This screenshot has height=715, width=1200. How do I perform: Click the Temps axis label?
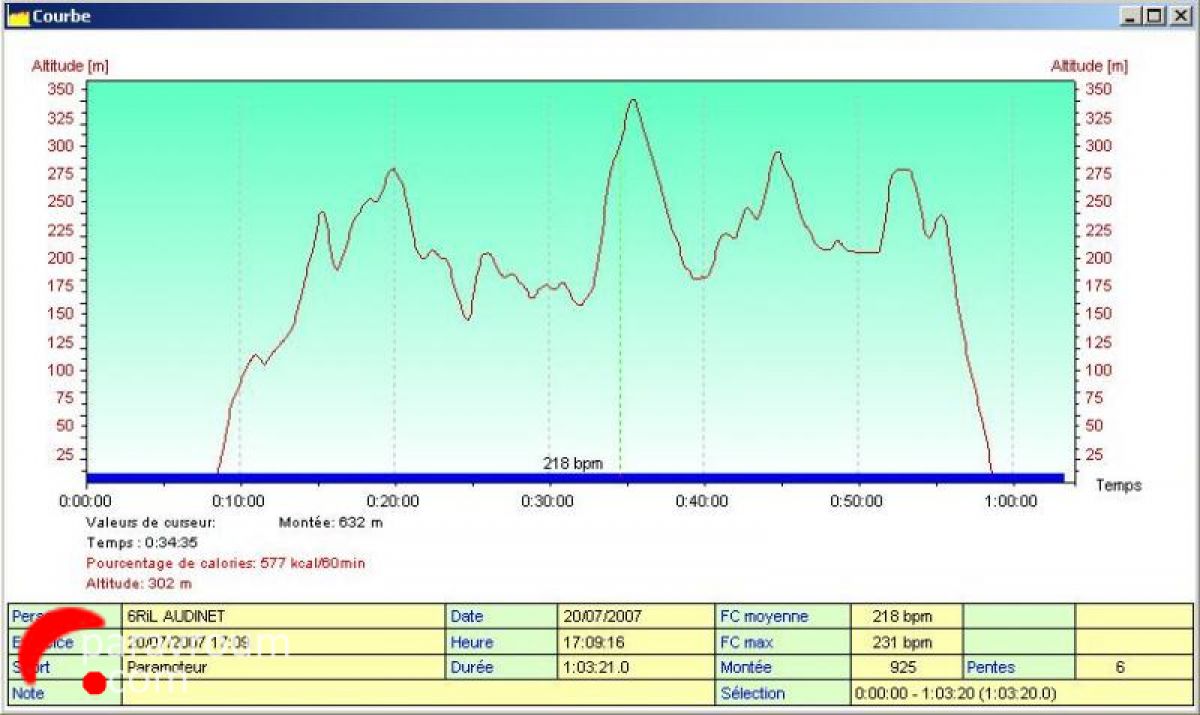(x=1118, y=485)
